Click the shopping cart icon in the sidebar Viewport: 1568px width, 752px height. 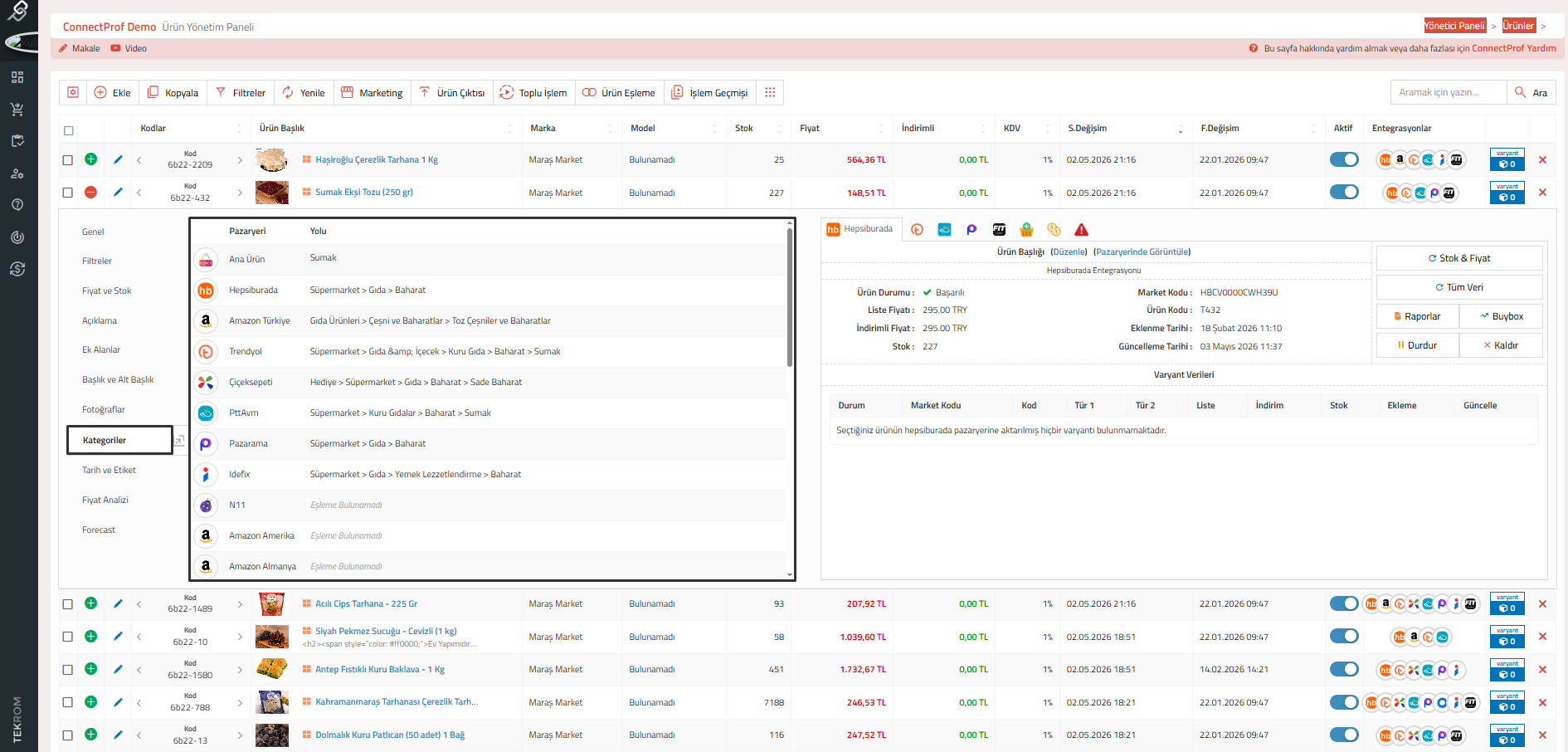[17, 109]
